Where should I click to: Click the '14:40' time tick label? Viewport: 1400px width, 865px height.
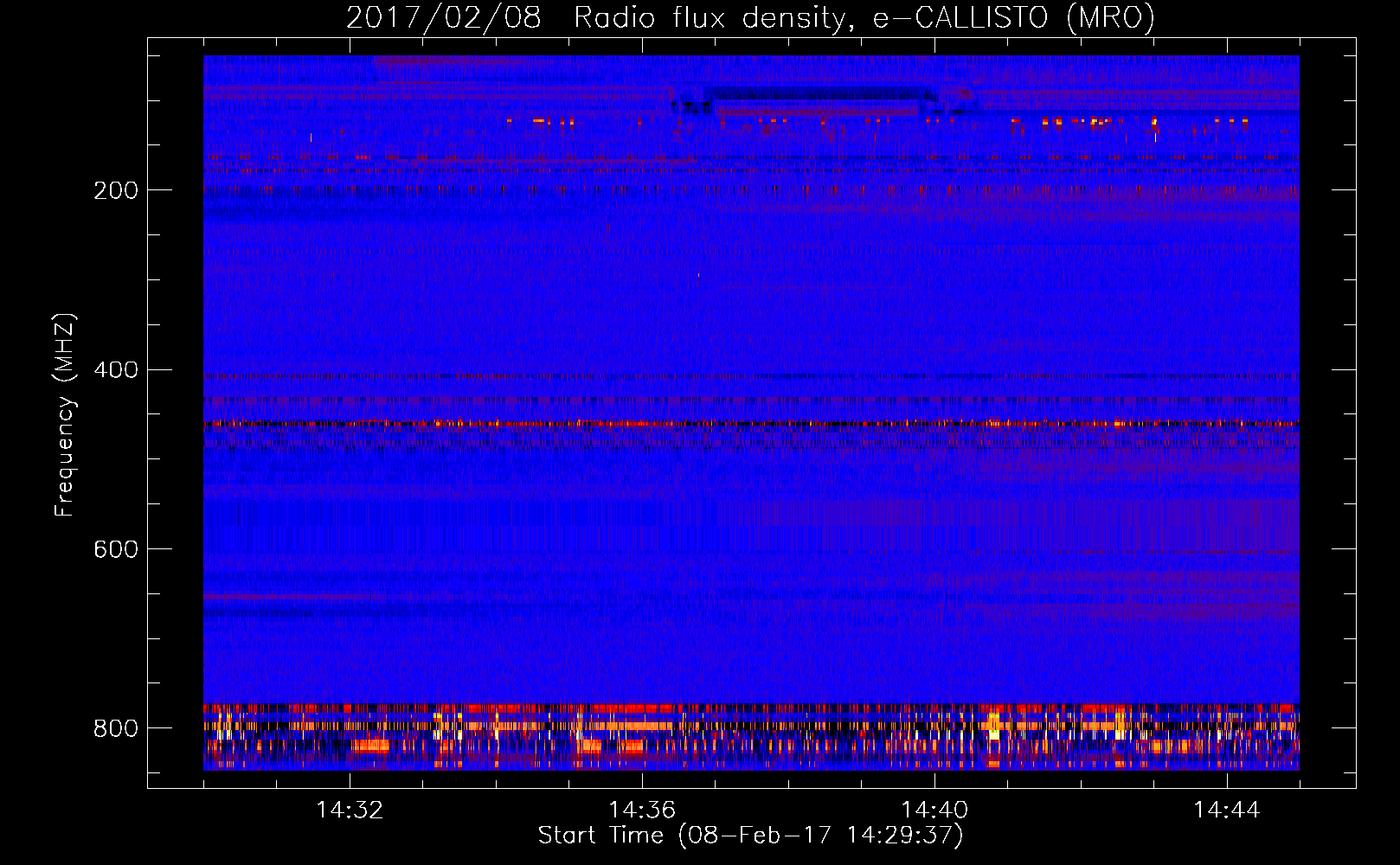click(x=934, y=810)
